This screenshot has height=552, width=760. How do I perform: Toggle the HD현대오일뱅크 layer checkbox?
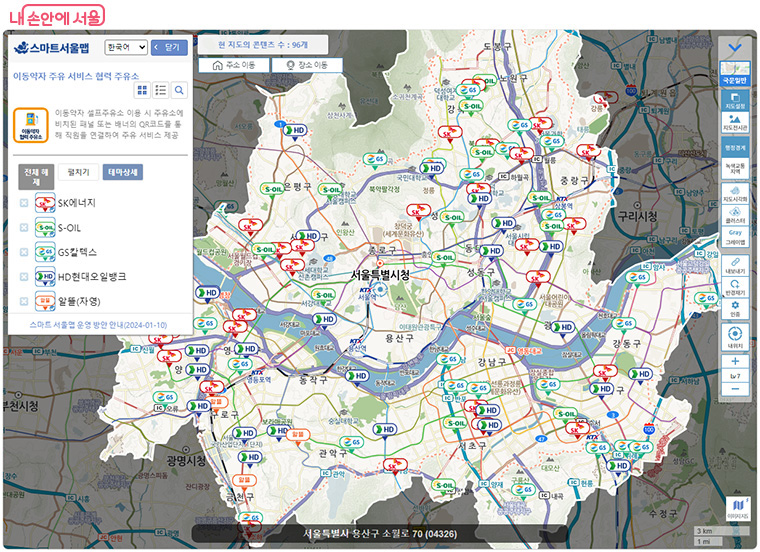point(24,277)
